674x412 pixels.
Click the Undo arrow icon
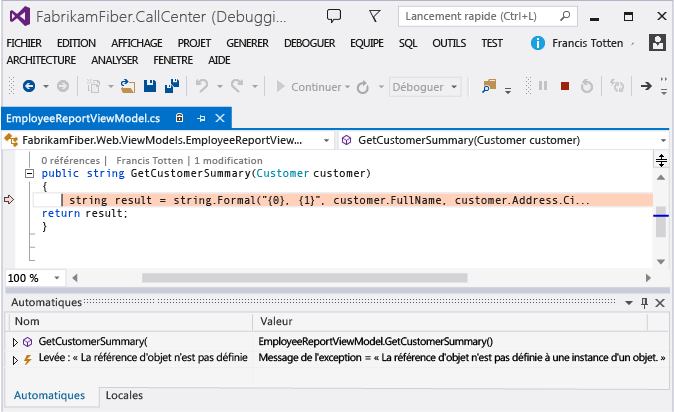click(202, 86)
